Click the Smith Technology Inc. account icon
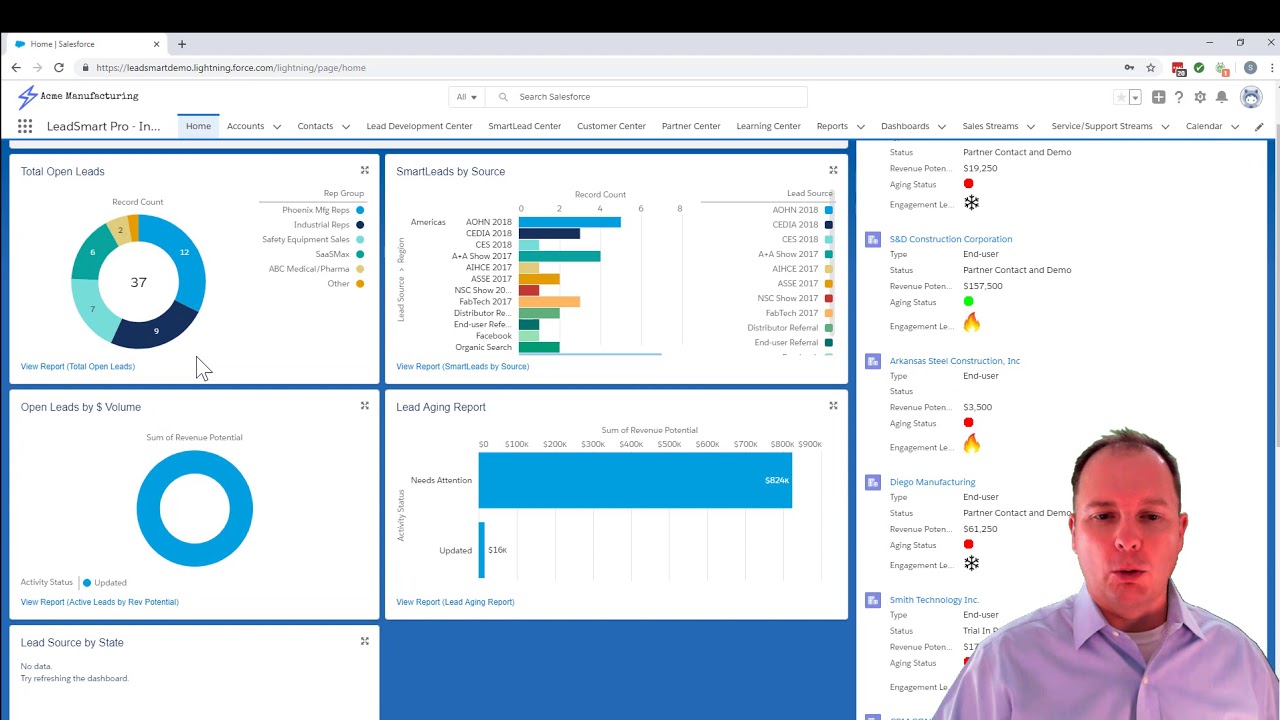The height and width of the screenshot is (720, 1280). pyautogui.click(x=873, y=600)
